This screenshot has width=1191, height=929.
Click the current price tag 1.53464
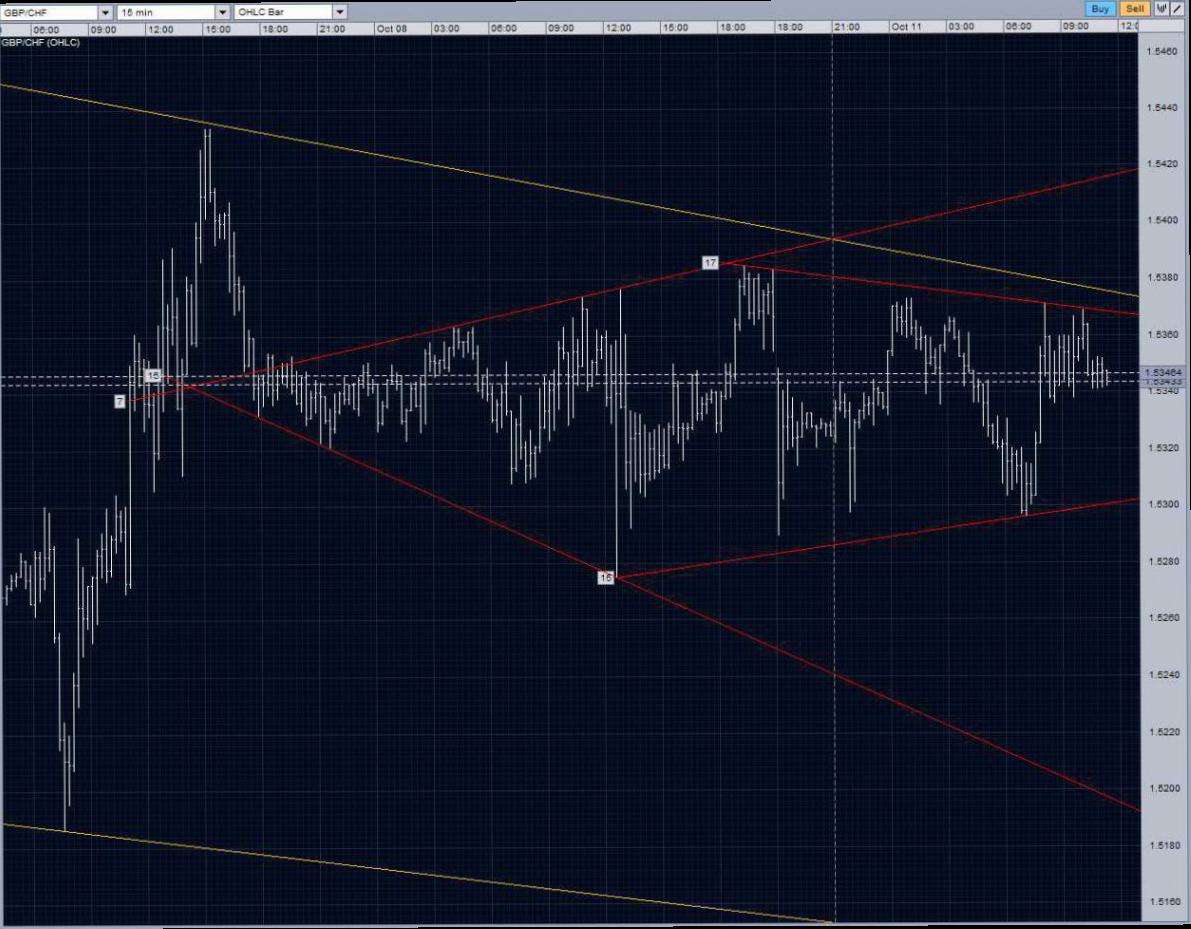coord(1164,372)
